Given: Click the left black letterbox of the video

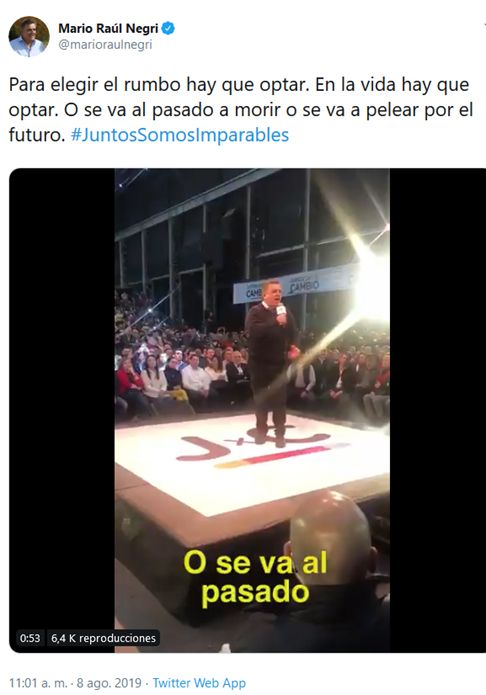Looking at the screenshot, I should (62, 410).
